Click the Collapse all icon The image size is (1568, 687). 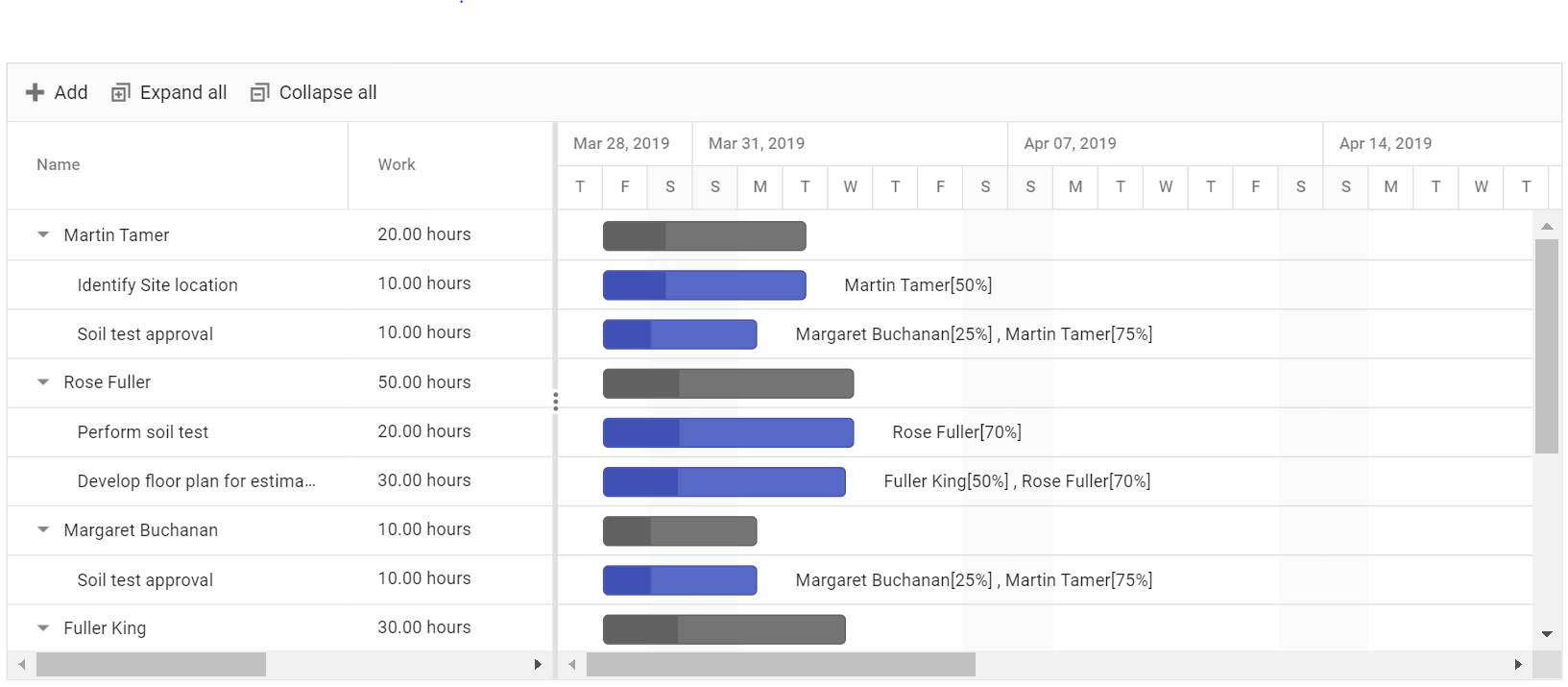coord(259,92)
